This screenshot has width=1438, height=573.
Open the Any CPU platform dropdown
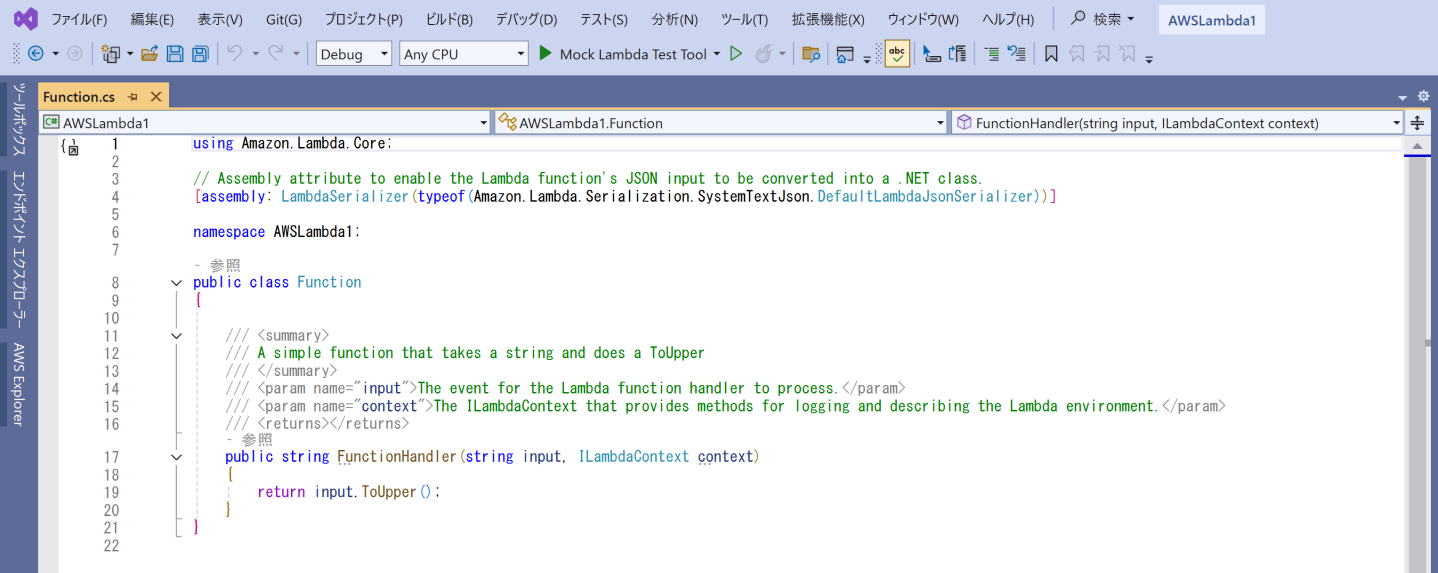pyautogui.click(x=463, y=54)
